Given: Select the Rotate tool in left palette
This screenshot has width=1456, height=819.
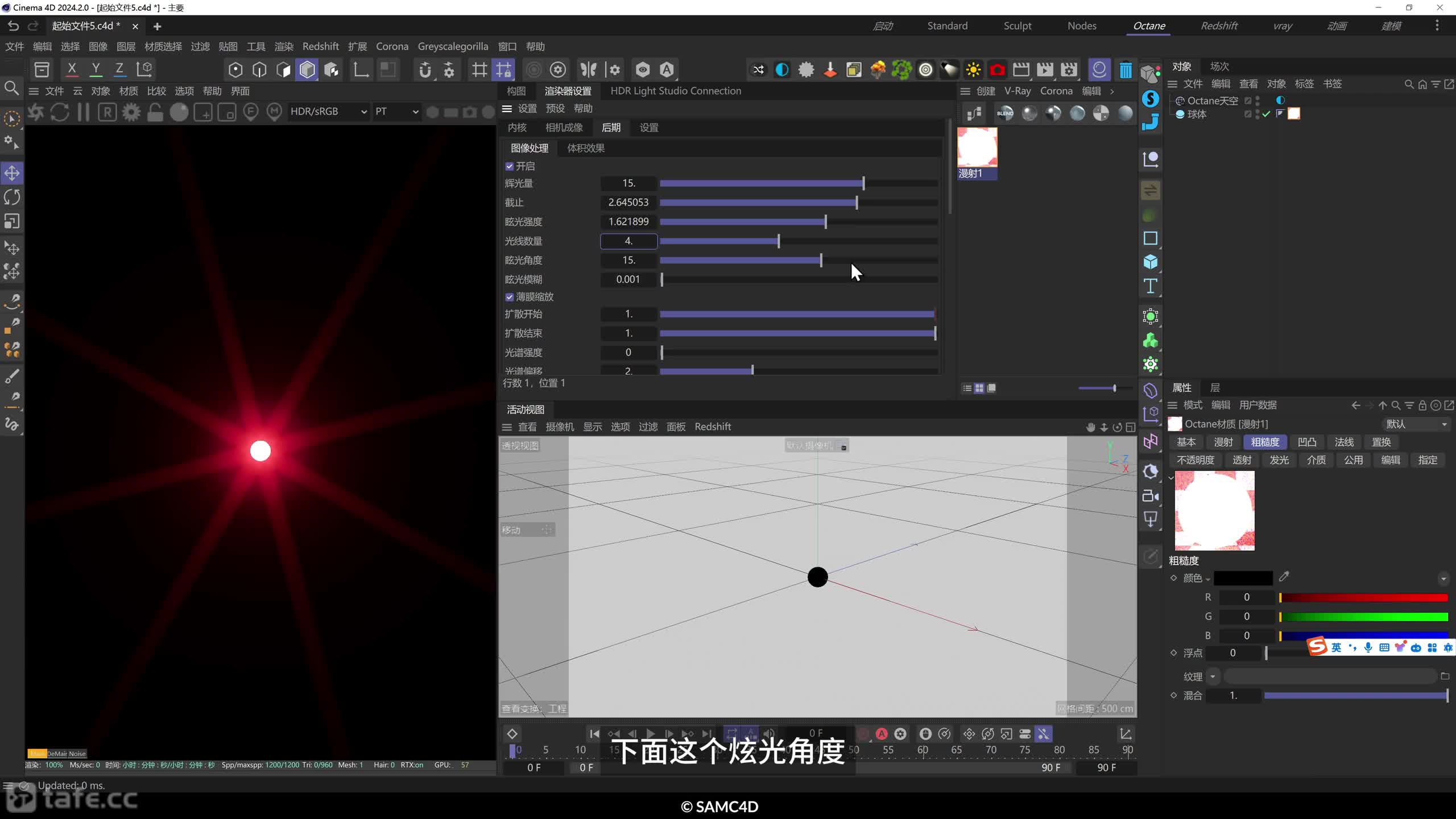Looking at the screenshot, I should tap(12, 197).
